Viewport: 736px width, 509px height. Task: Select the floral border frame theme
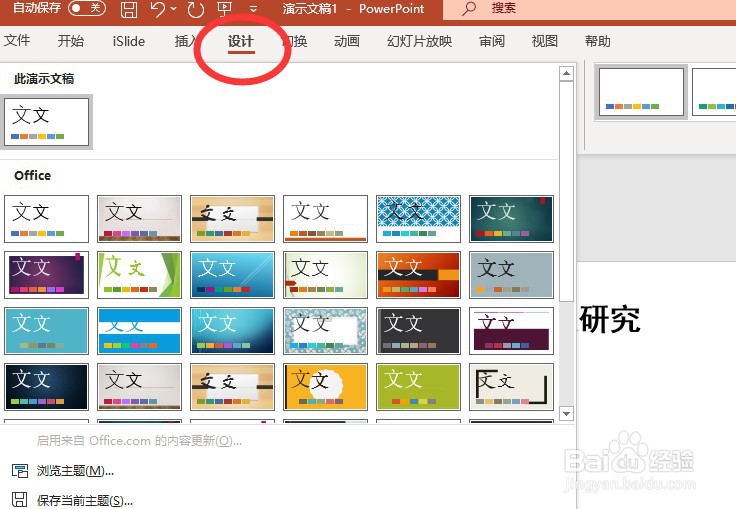coord(325,331)
